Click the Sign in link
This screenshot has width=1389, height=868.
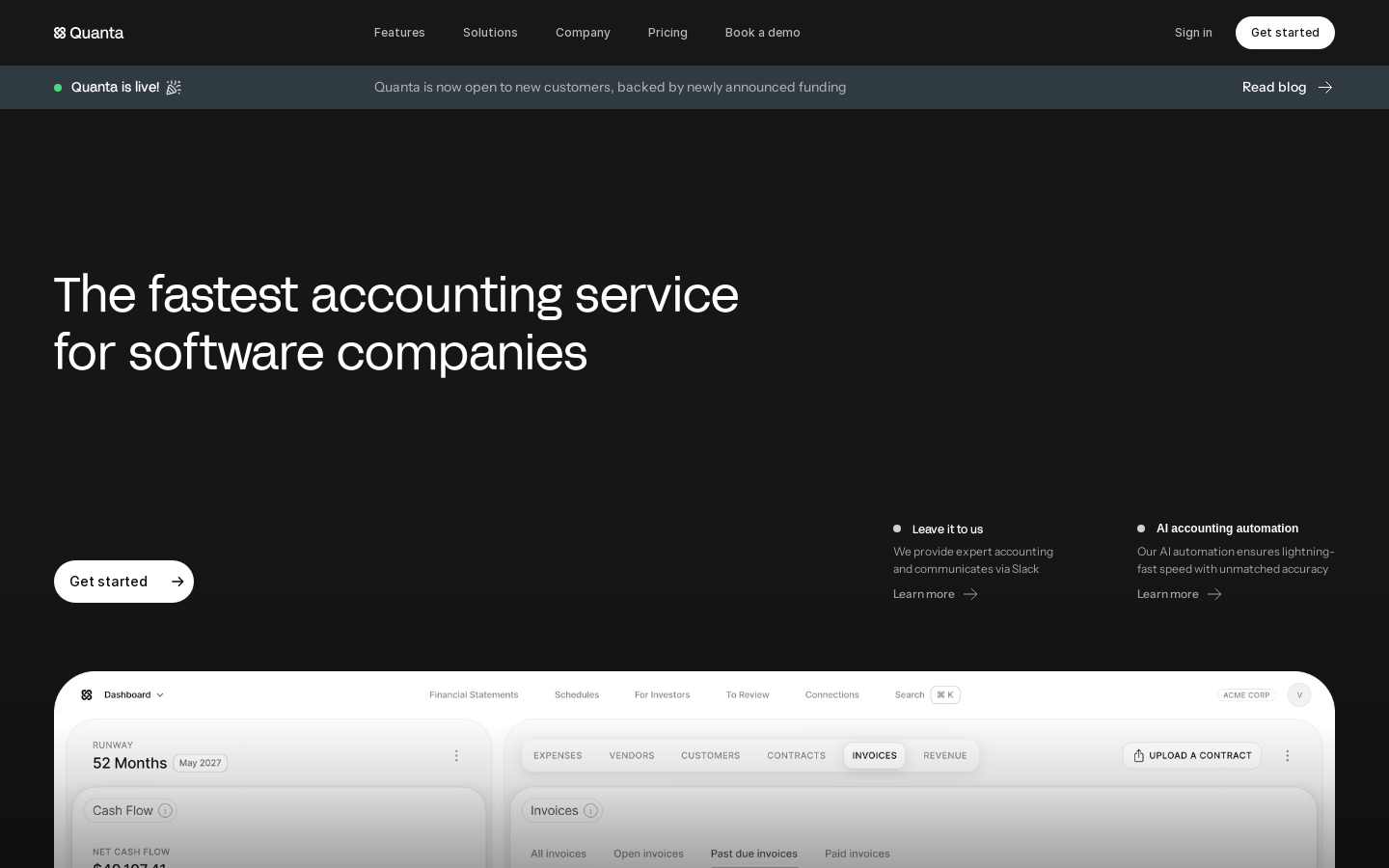click(x=1193, y=33)
